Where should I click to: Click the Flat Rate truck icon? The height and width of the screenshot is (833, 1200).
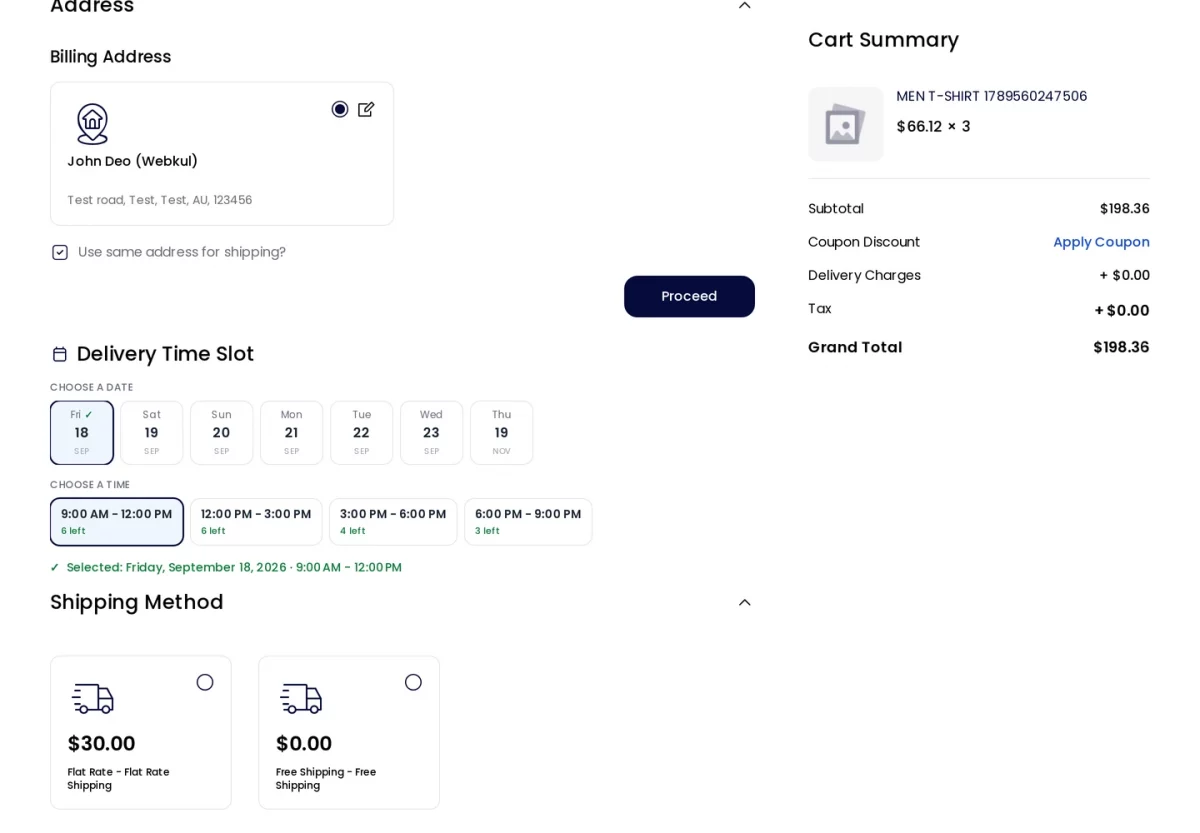point(93,698)
